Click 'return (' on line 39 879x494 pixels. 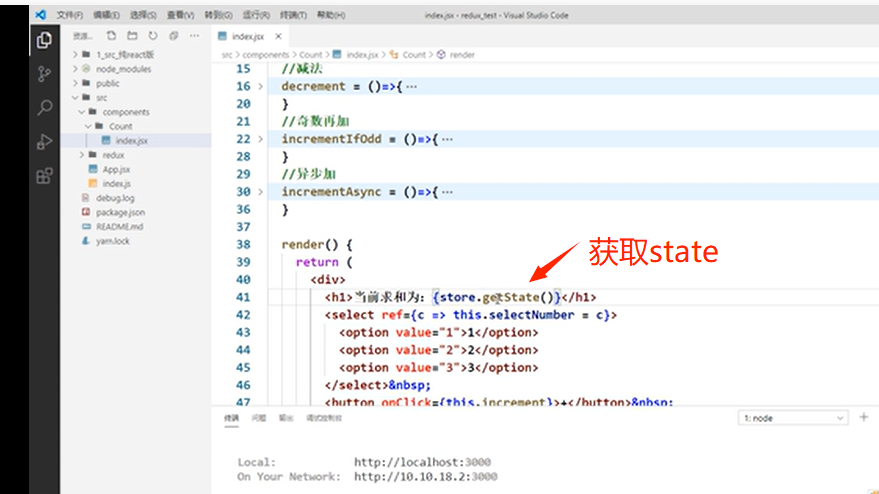[324, 262]
